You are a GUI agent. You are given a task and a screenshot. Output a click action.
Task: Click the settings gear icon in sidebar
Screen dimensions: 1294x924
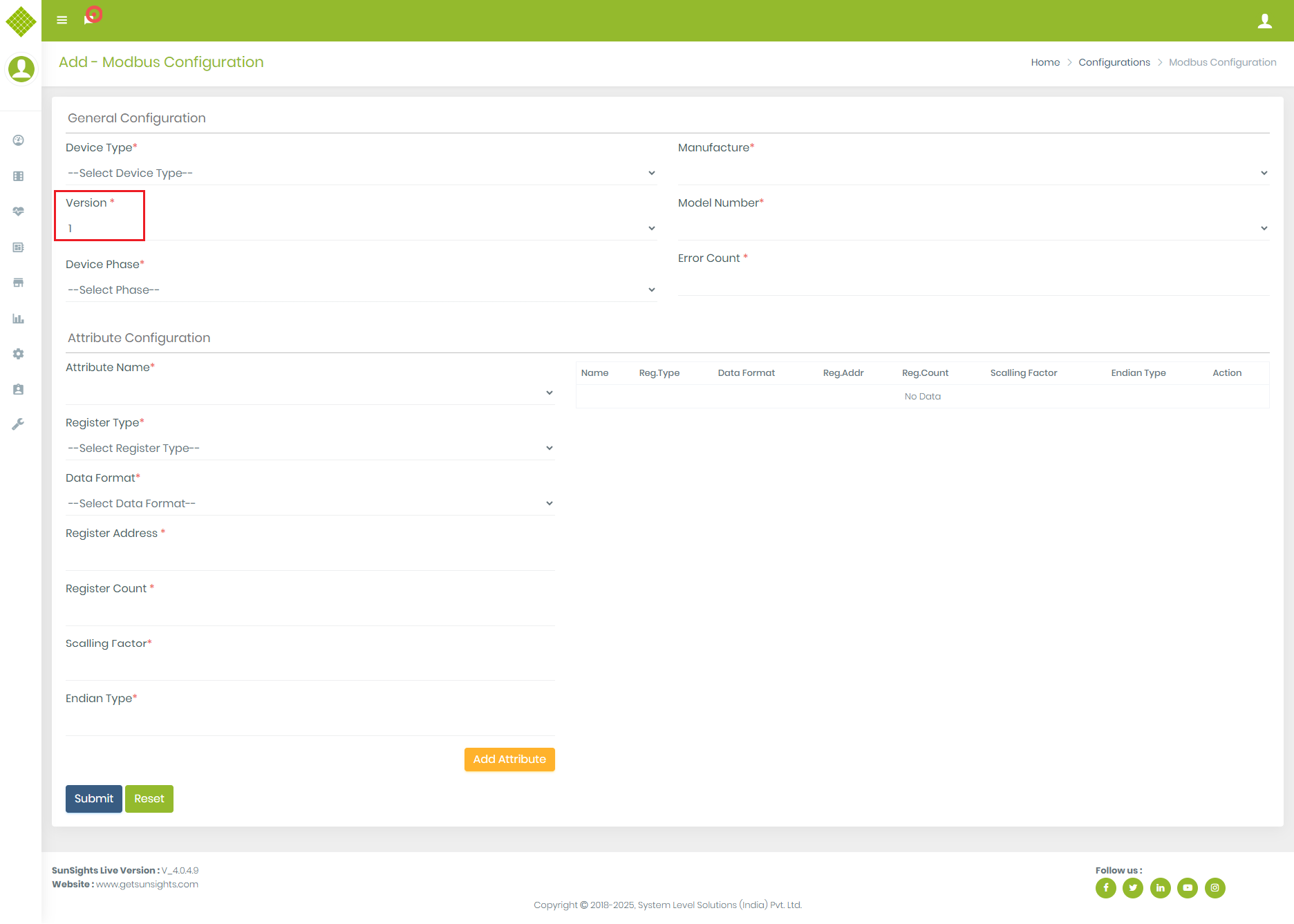coord(18,354)
